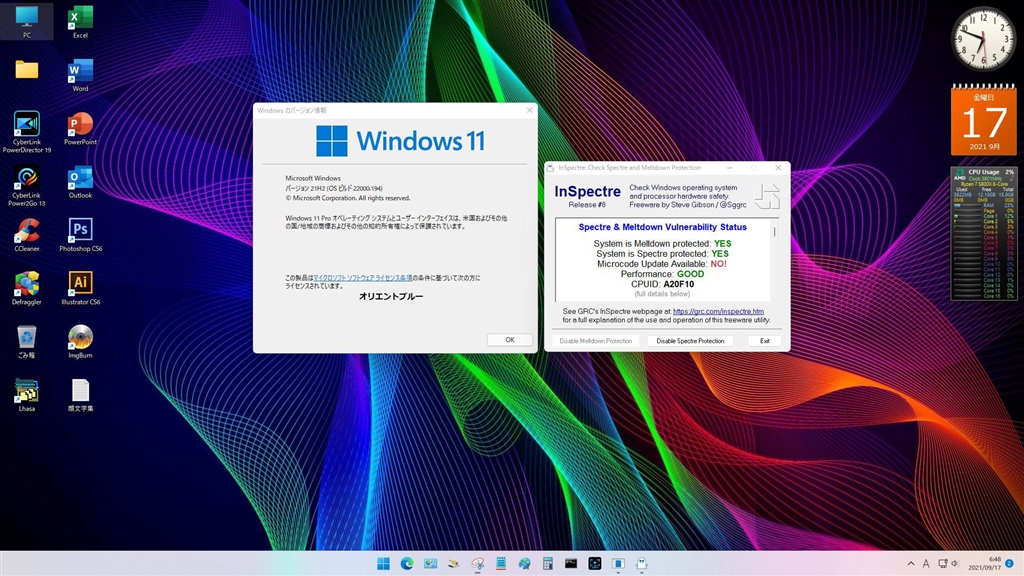Screen dimensions: 1024x576
Task: Open the command prompt taskbar icon
Action: pos(571,564)
